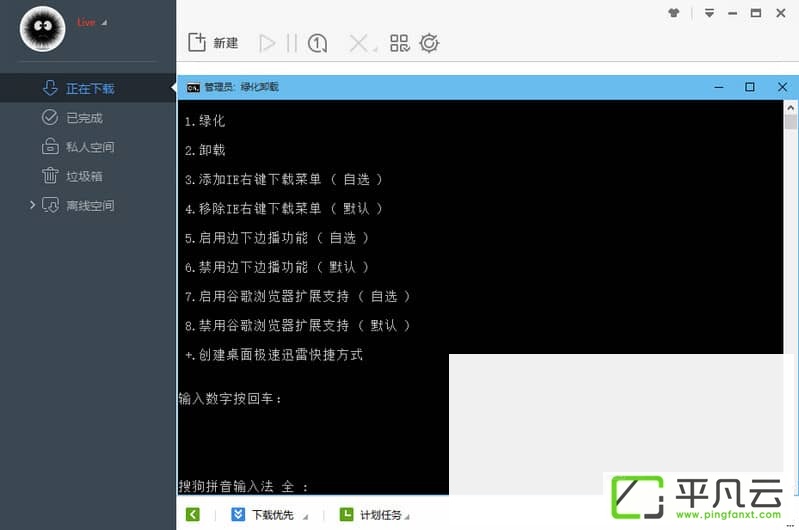Click the line 3.添加IE右键下载菜单
Screen dimensions: 799x530
[x=283, y=179]
